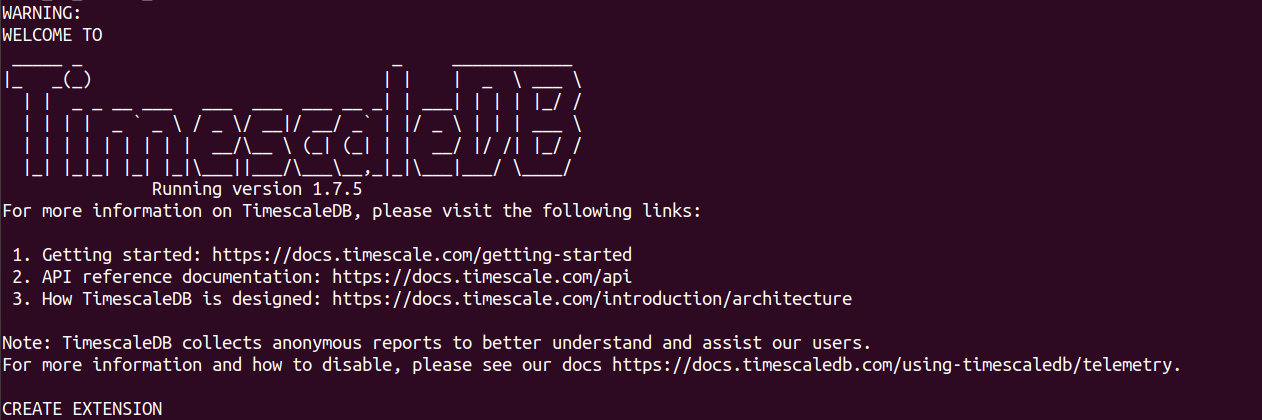
Task: Click the 'For more information on TimescaleDB' line
Action: 352,211
